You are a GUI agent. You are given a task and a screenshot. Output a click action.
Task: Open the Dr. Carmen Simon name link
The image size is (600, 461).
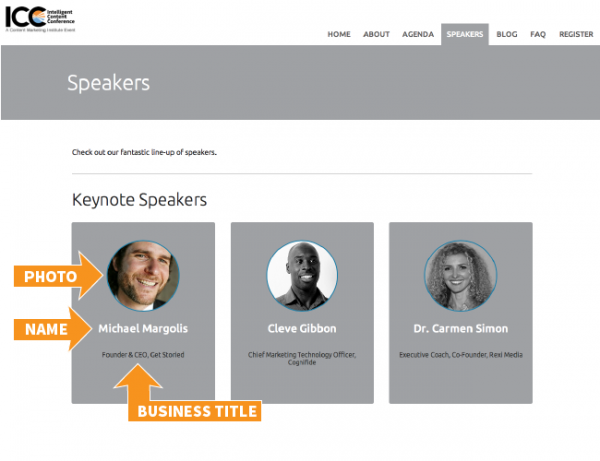(x=461, y=329)
